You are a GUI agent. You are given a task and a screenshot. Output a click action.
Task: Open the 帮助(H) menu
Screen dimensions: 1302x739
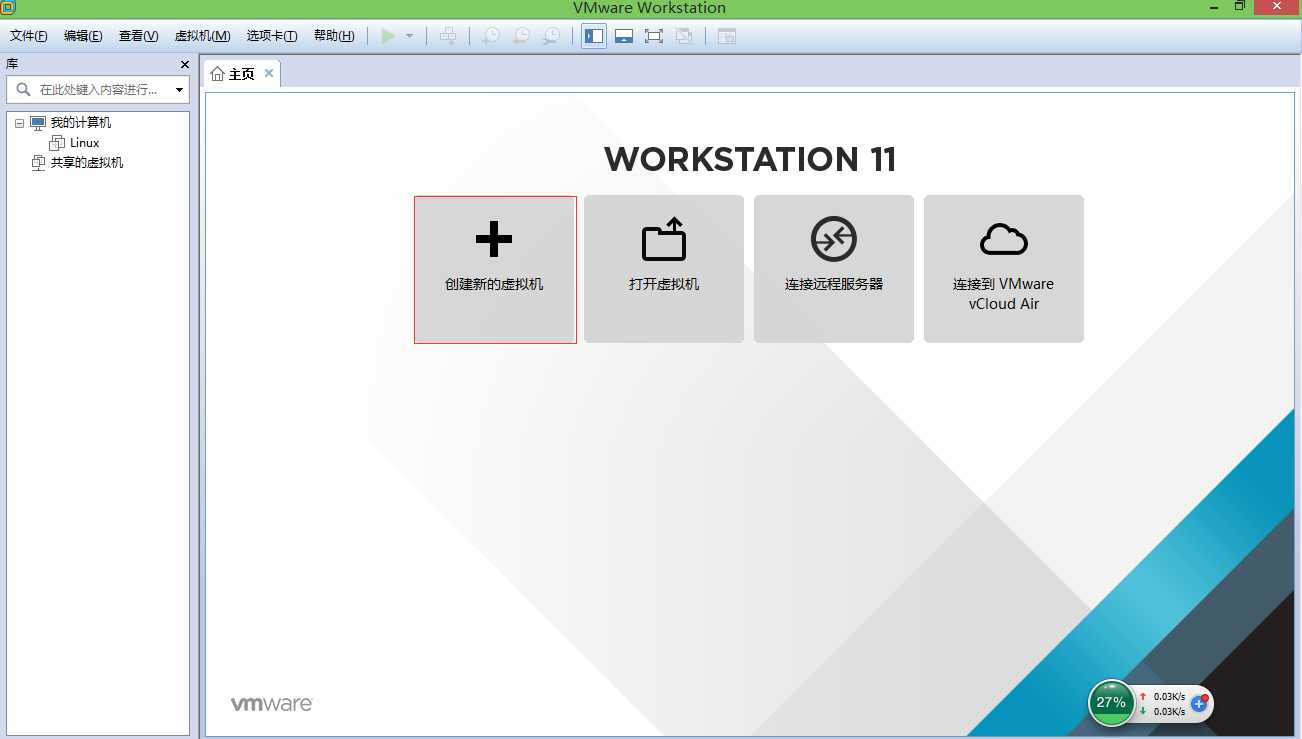tap(334, 36)
